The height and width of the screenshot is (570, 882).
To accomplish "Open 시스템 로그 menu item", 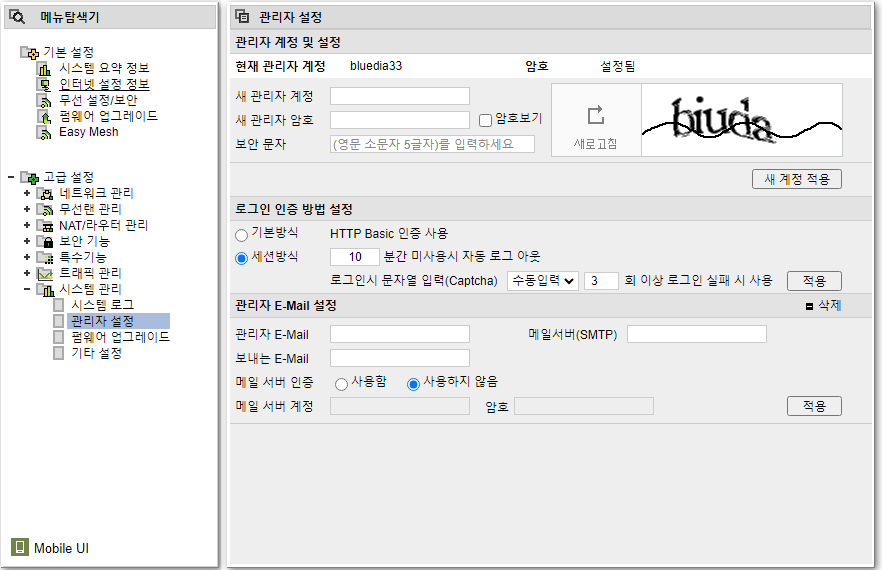I will (x=102, y=305).
